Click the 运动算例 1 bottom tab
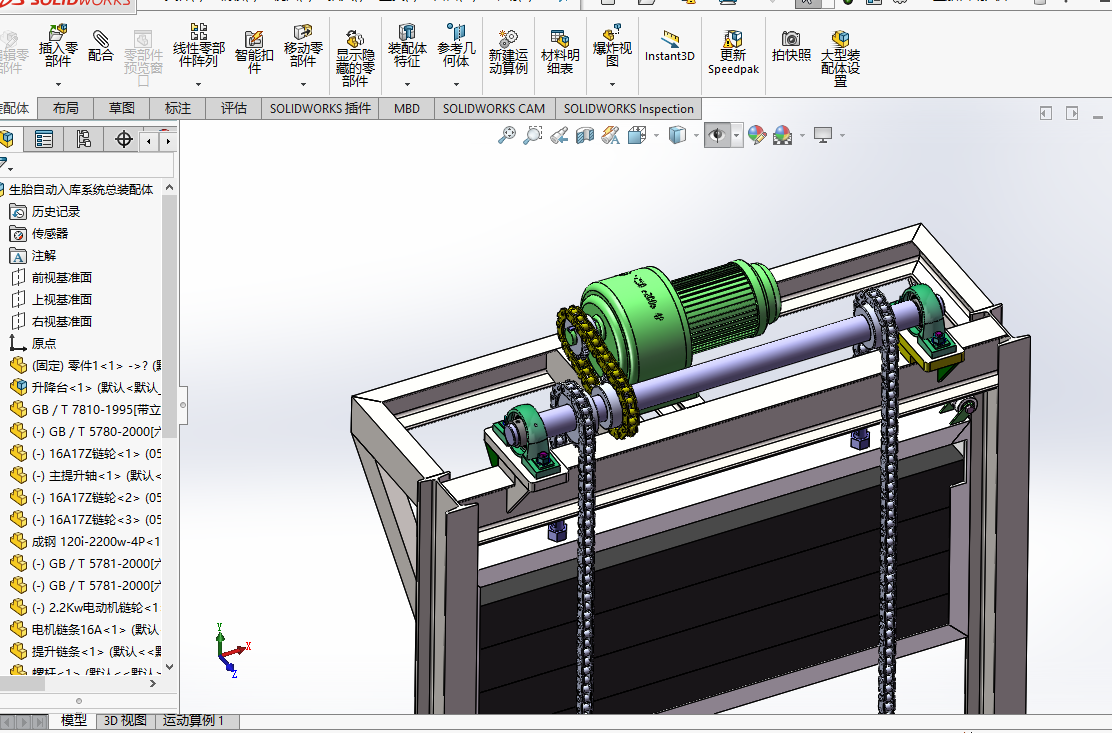 click(x=194, y=721)
